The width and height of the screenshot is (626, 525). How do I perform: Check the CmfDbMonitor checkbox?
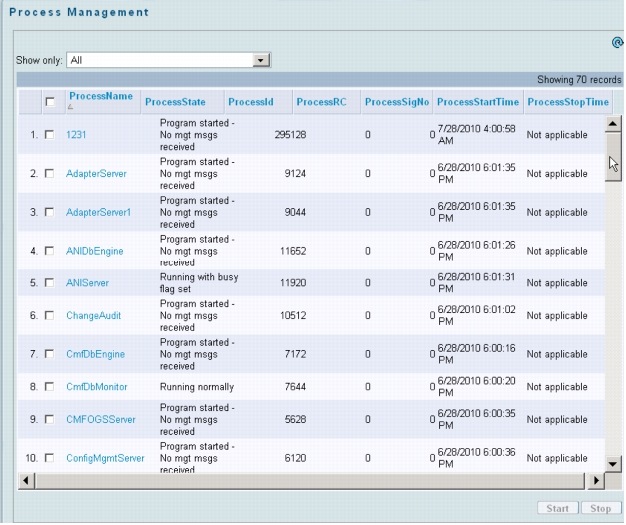pos(50,386)
